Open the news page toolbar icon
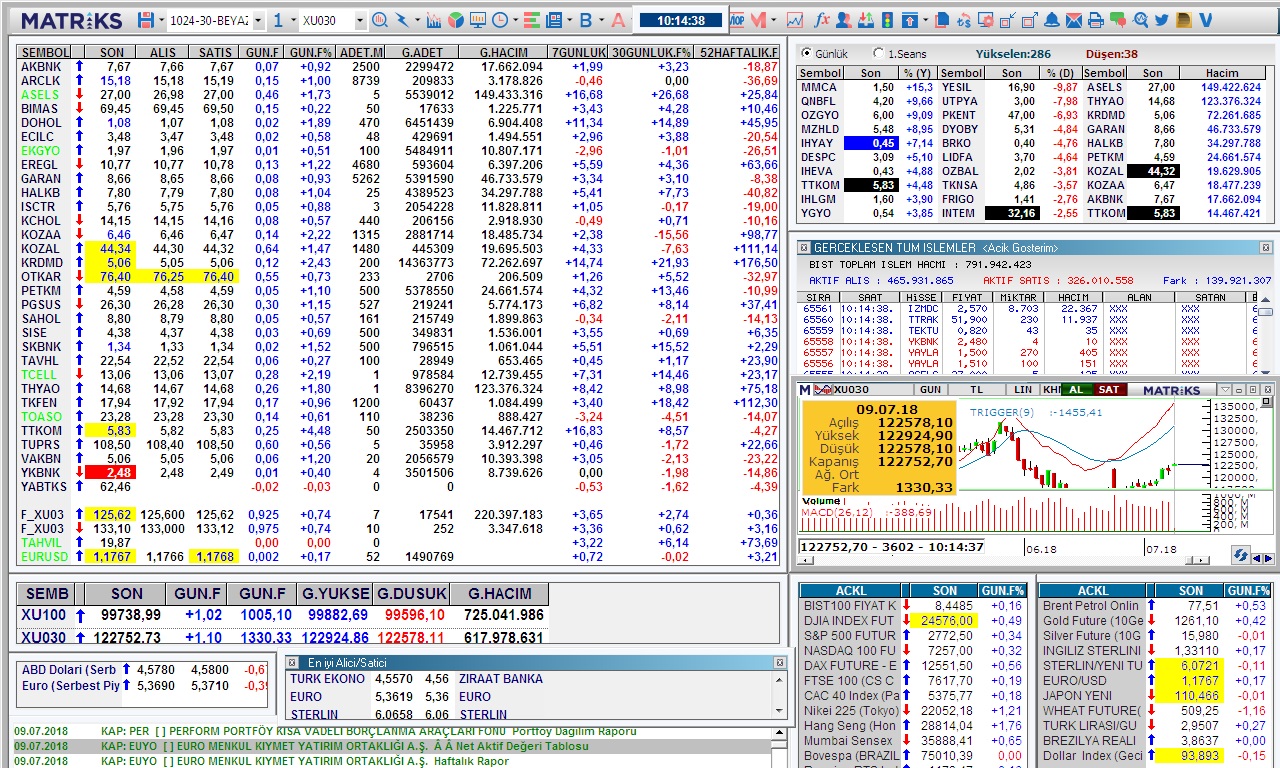The width and height of the screenshot is (1280, 768). pos(553,20)
